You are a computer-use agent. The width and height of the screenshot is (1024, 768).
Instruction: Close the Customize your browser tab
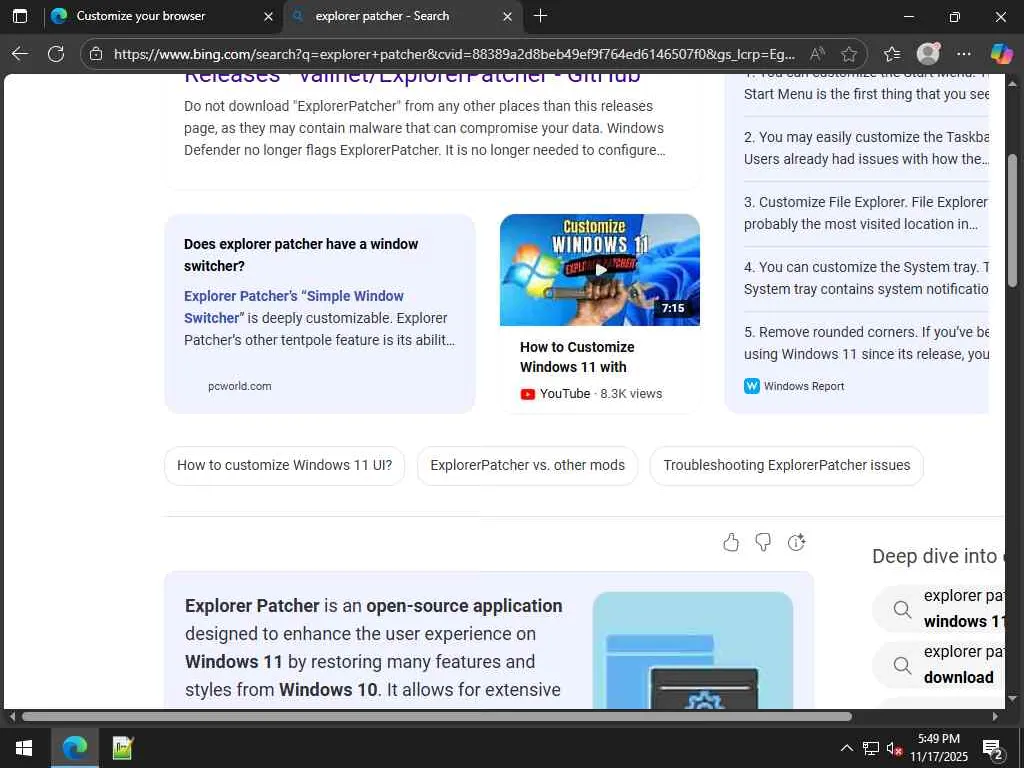tap(268, 16)
